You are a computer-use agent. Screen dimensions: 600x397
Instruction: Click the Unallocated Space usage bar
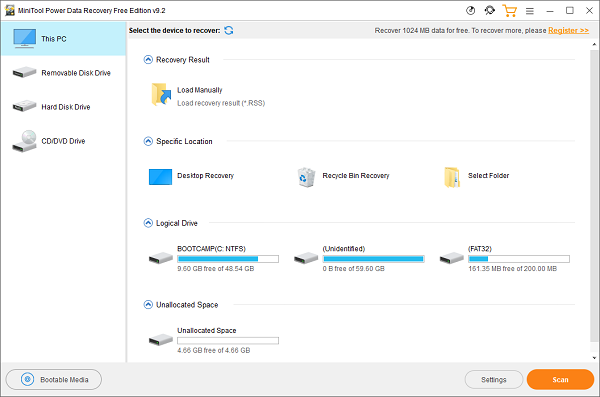[228, 341]
